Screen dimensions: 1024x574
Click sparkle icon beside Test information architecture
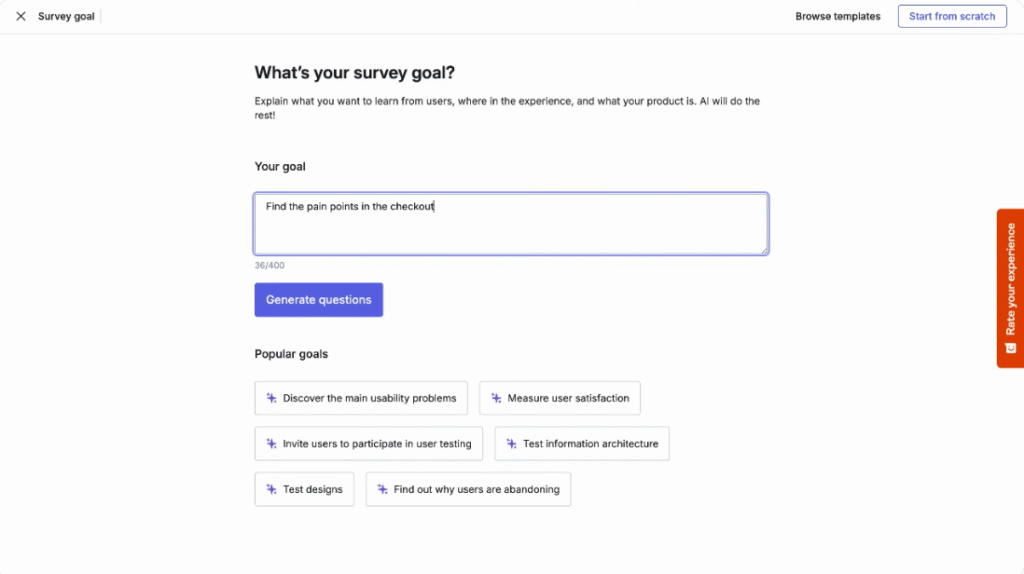tap(511, 444)
